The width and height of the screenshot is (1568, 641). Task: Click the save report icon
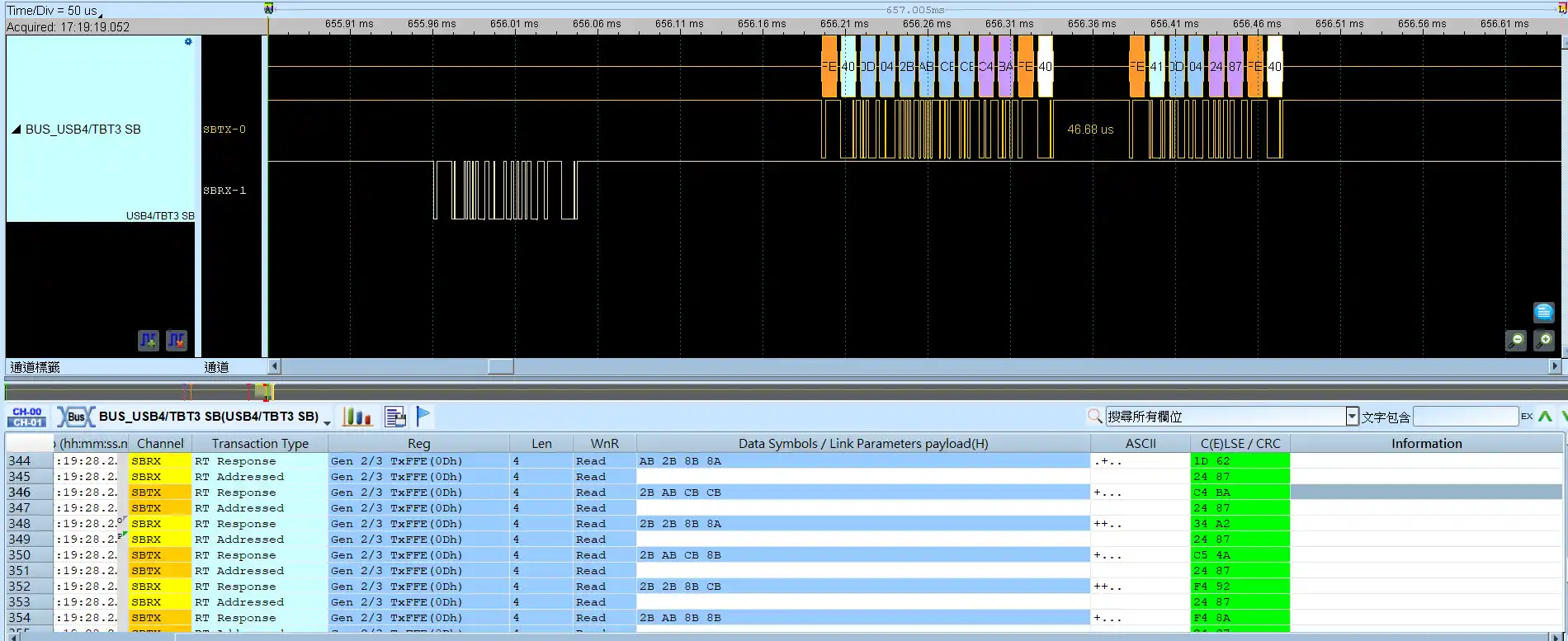coord(395,417)
